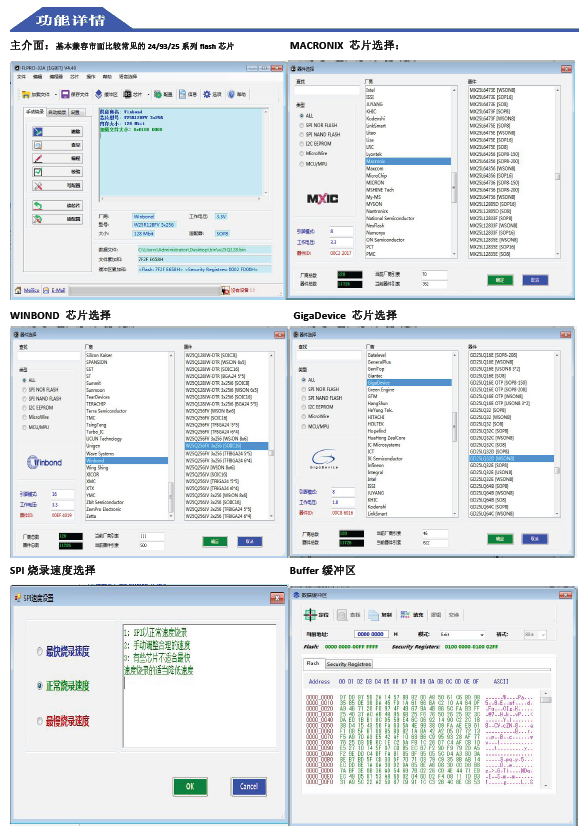The image size is (588, 834).
Task: Select SPI NOR FLASH in MACRONIX chip dialog
Action: (x=319, y=126)
